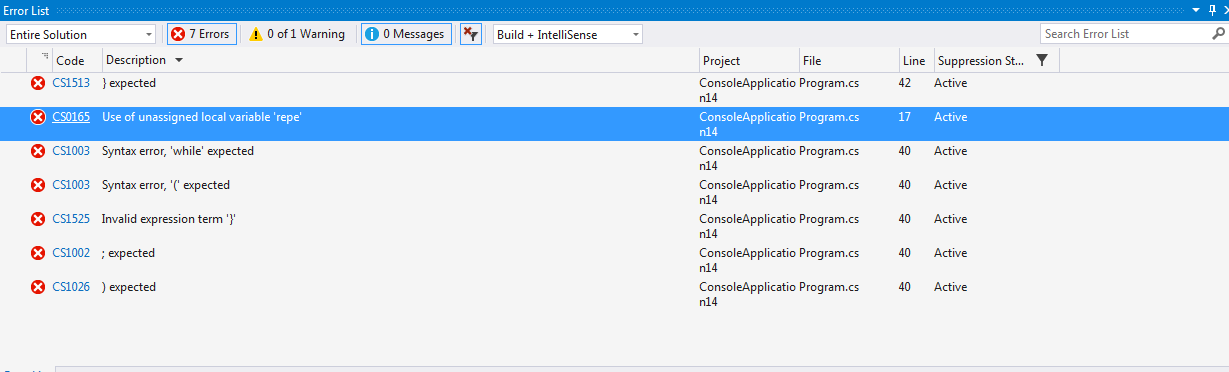Open the Entire Solution scope dropdown

81,34
